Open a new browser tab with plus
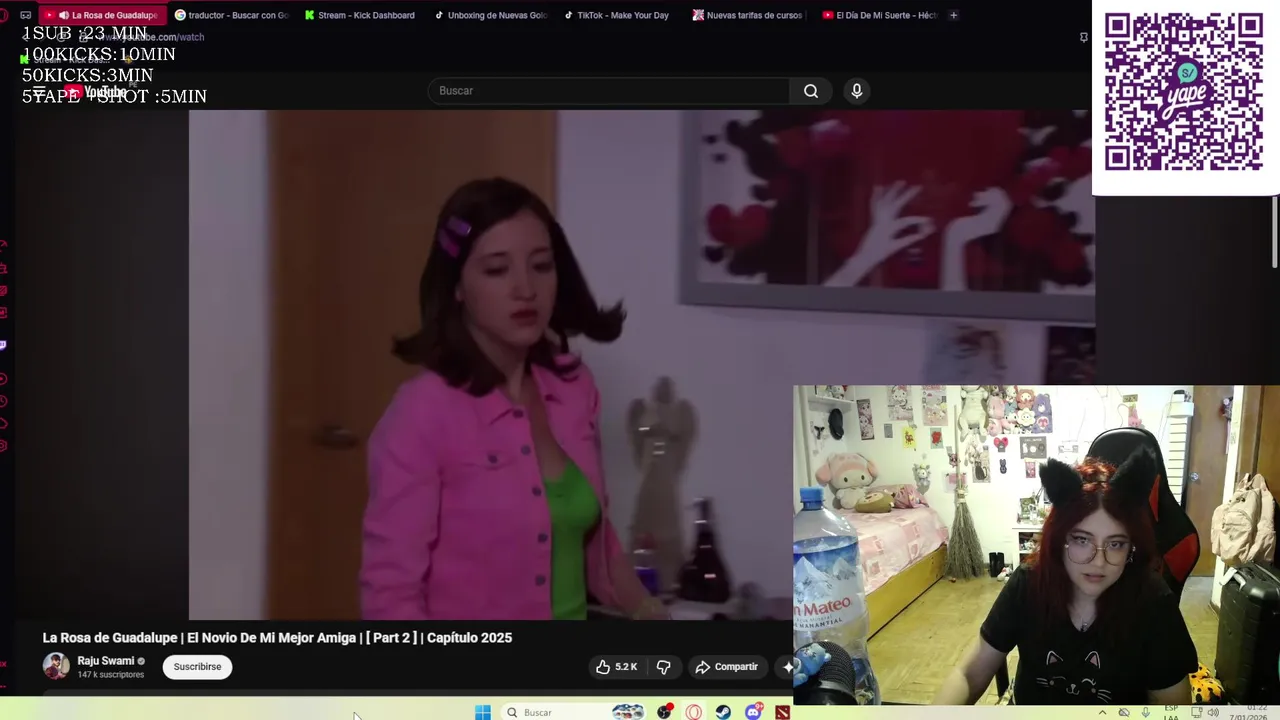 [x=953, y=15]
